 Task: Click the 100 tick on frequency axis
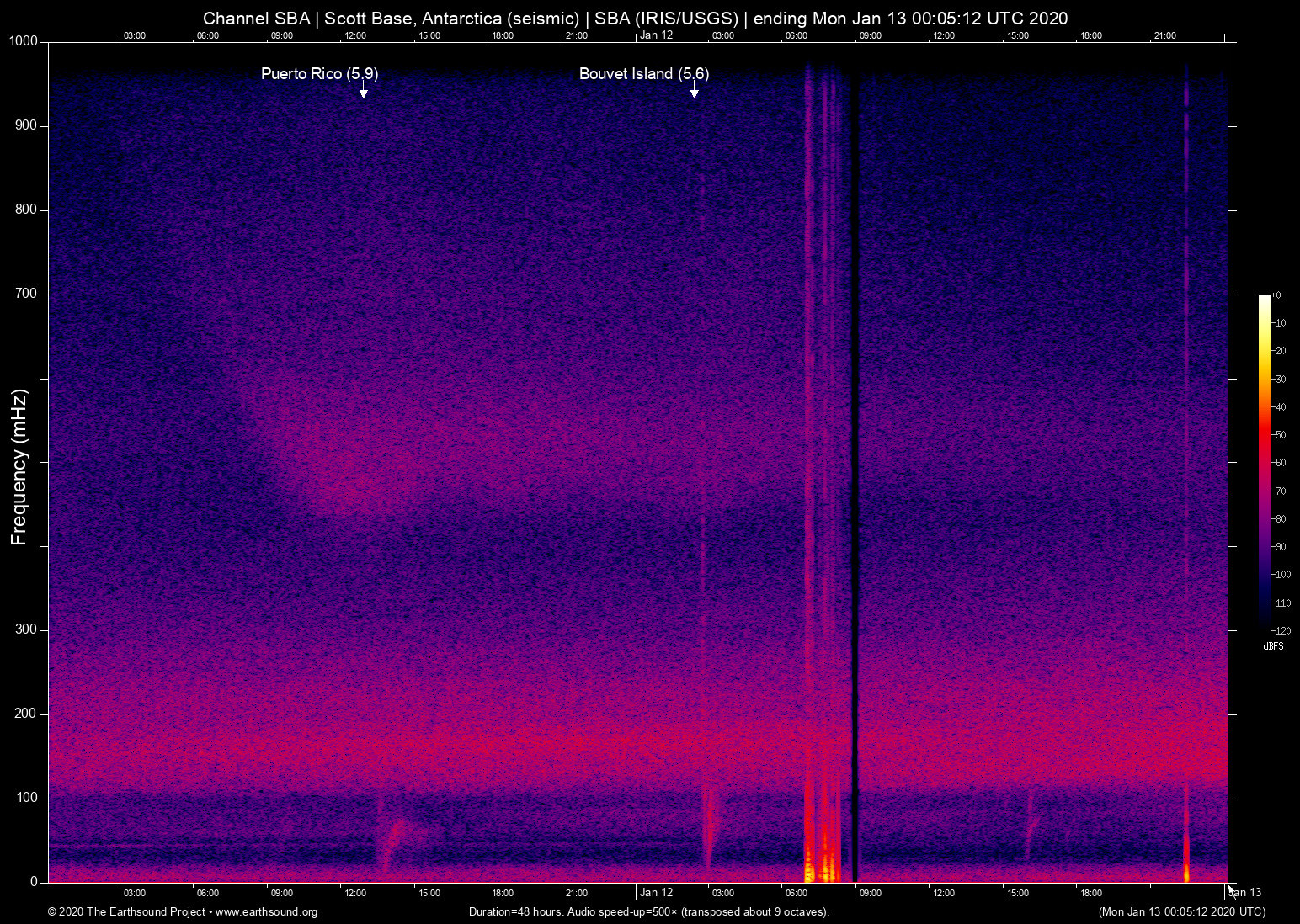tap(26, 798)
